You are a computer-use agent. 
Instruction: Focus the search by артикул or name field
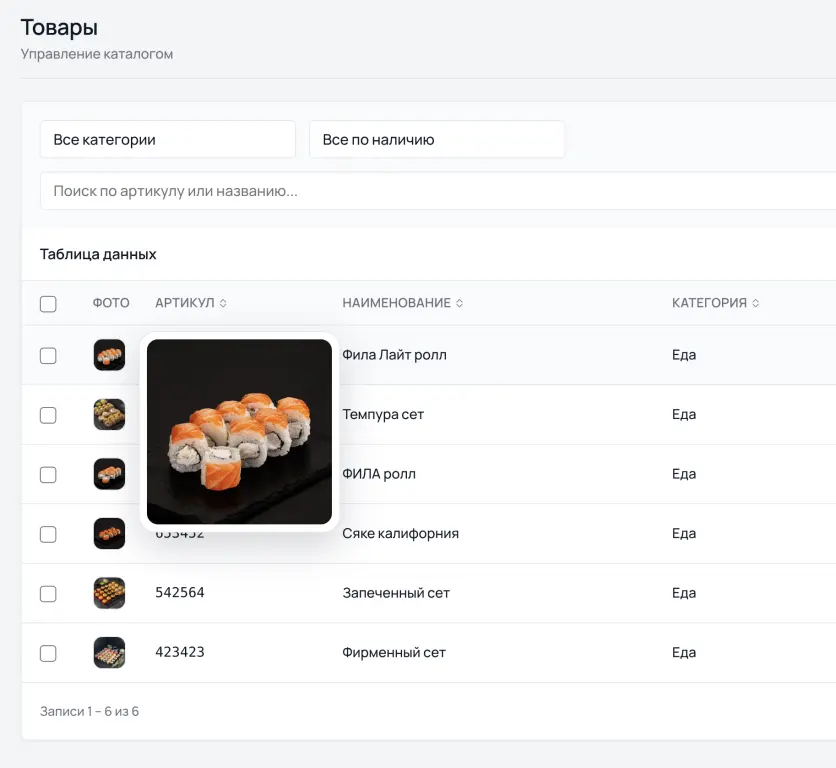point(436,191)
